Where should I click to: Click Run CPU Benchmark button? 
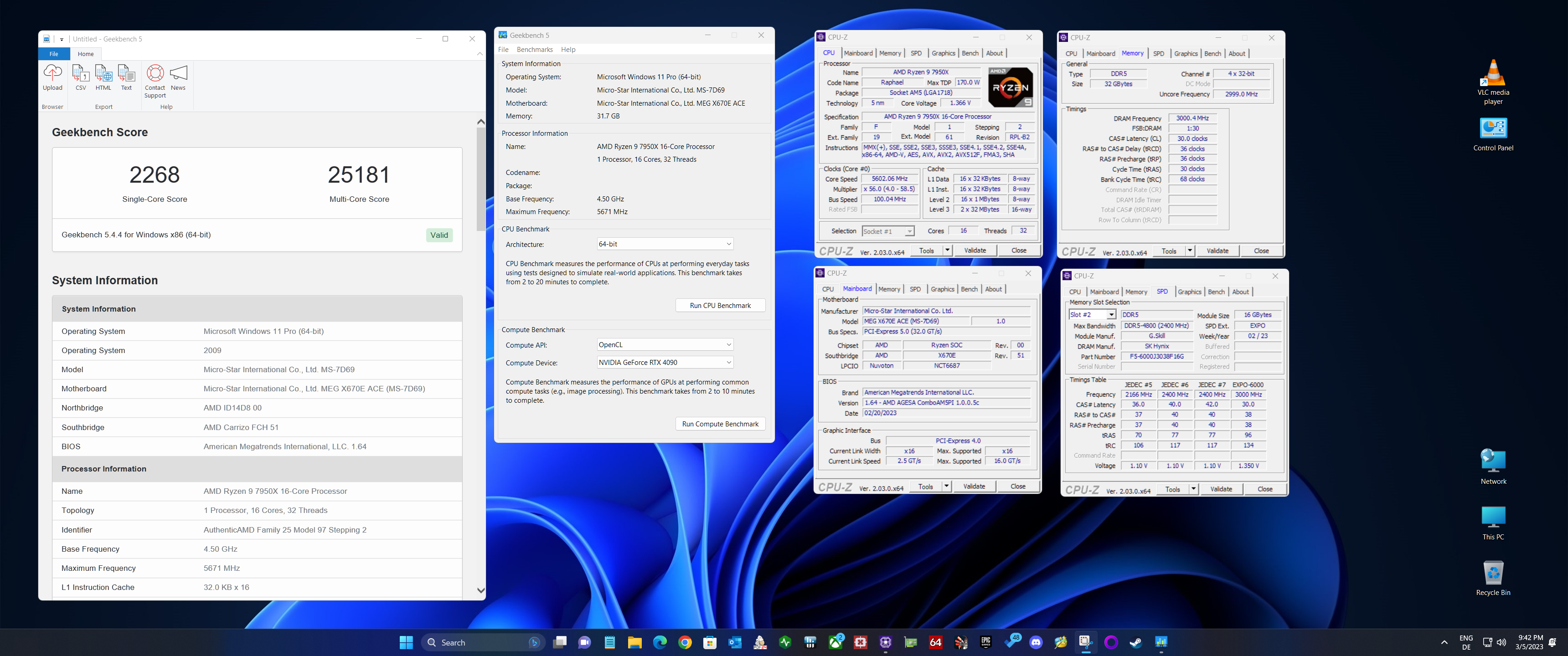(720, 306)
